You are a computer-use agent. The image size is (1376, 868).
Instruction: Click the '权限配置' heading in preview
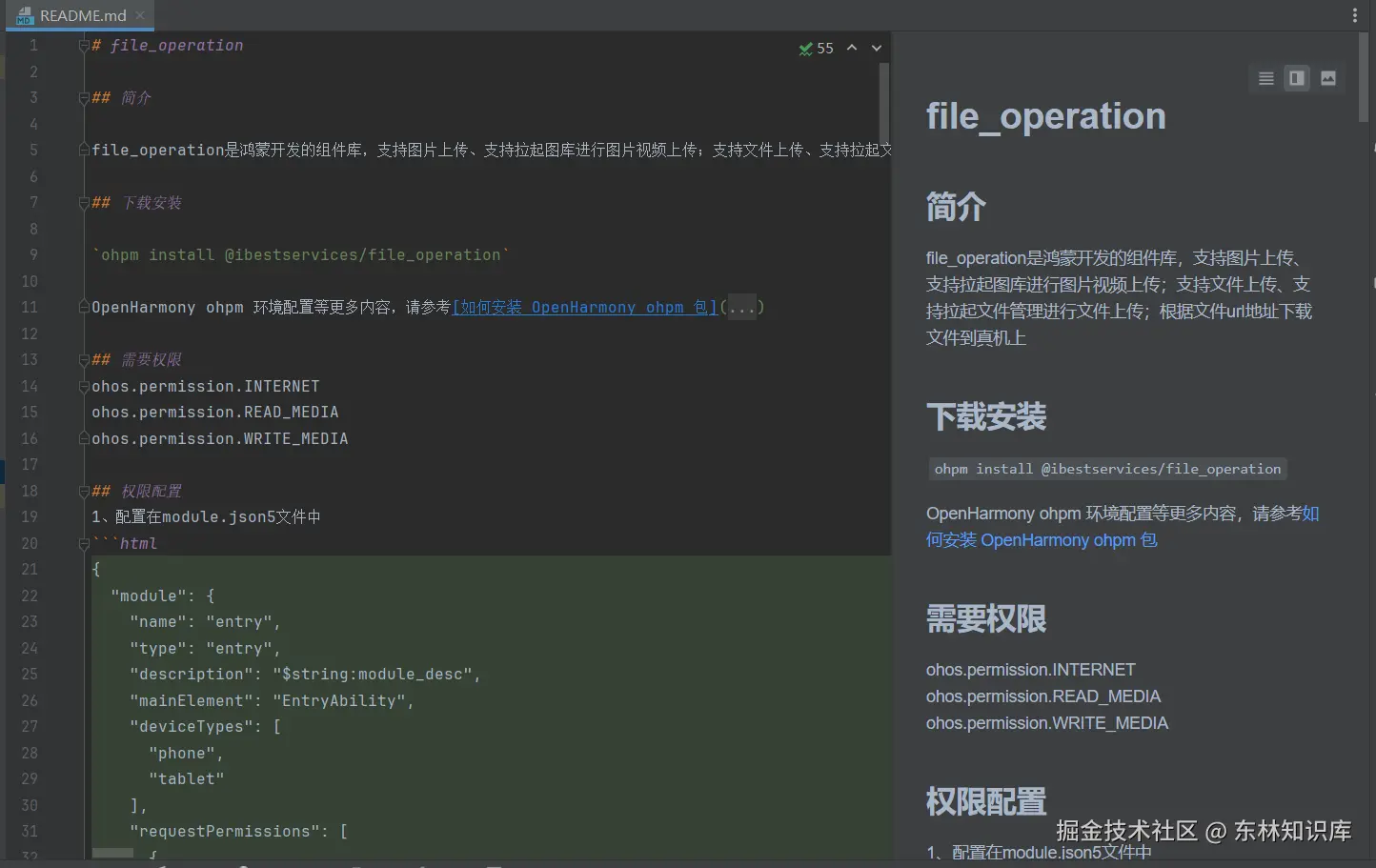986,802
